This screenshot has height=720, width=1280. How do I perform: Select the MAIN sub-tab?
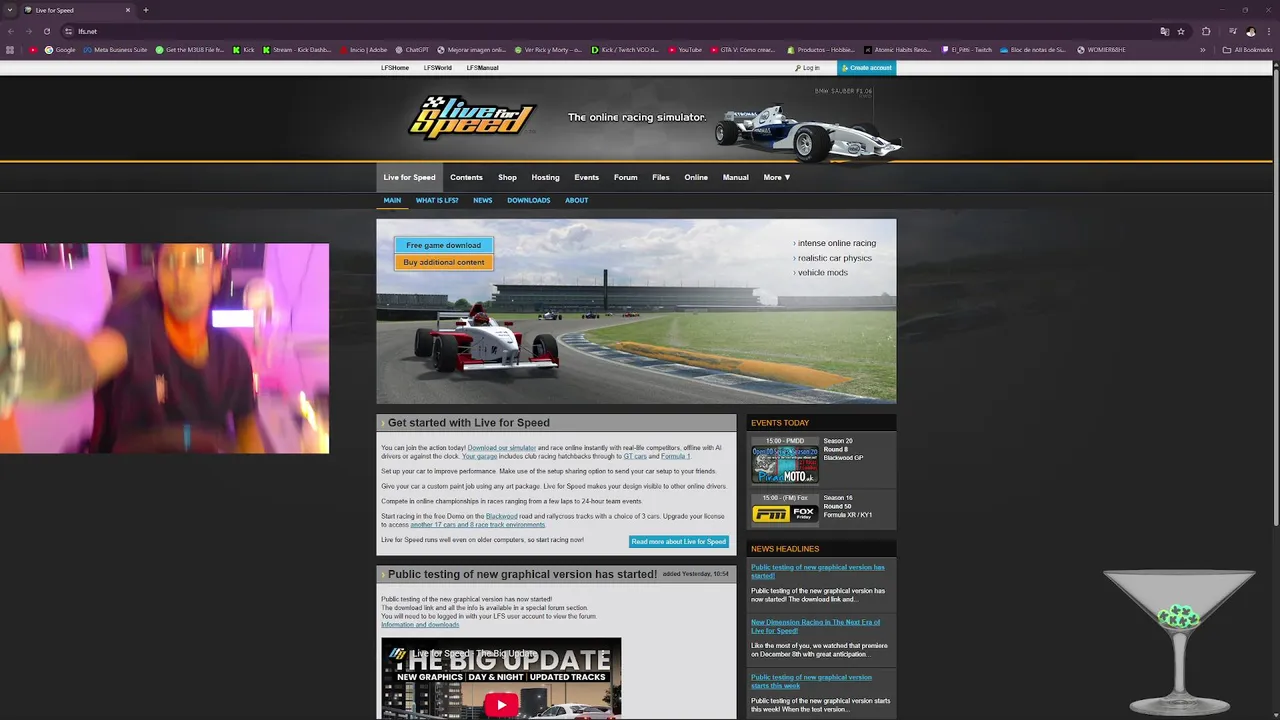[x=392, y=200]
